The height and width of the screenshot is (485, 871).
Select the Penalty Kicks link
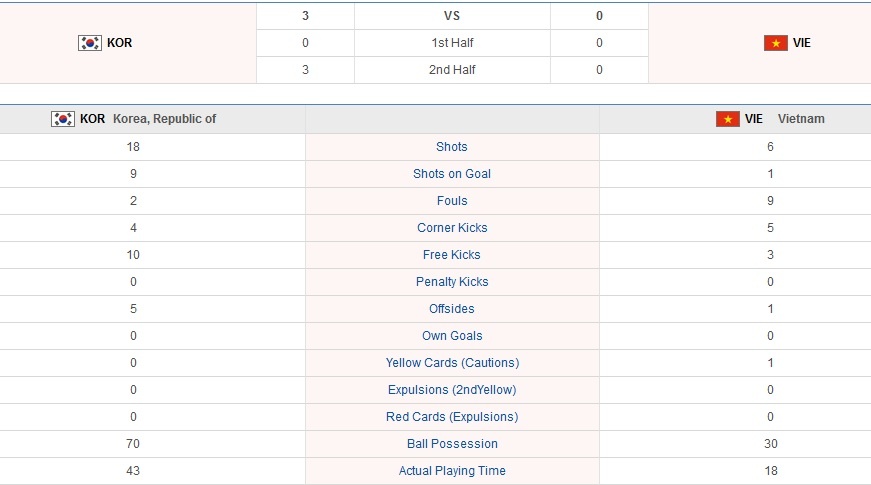(x=452, y=282)
